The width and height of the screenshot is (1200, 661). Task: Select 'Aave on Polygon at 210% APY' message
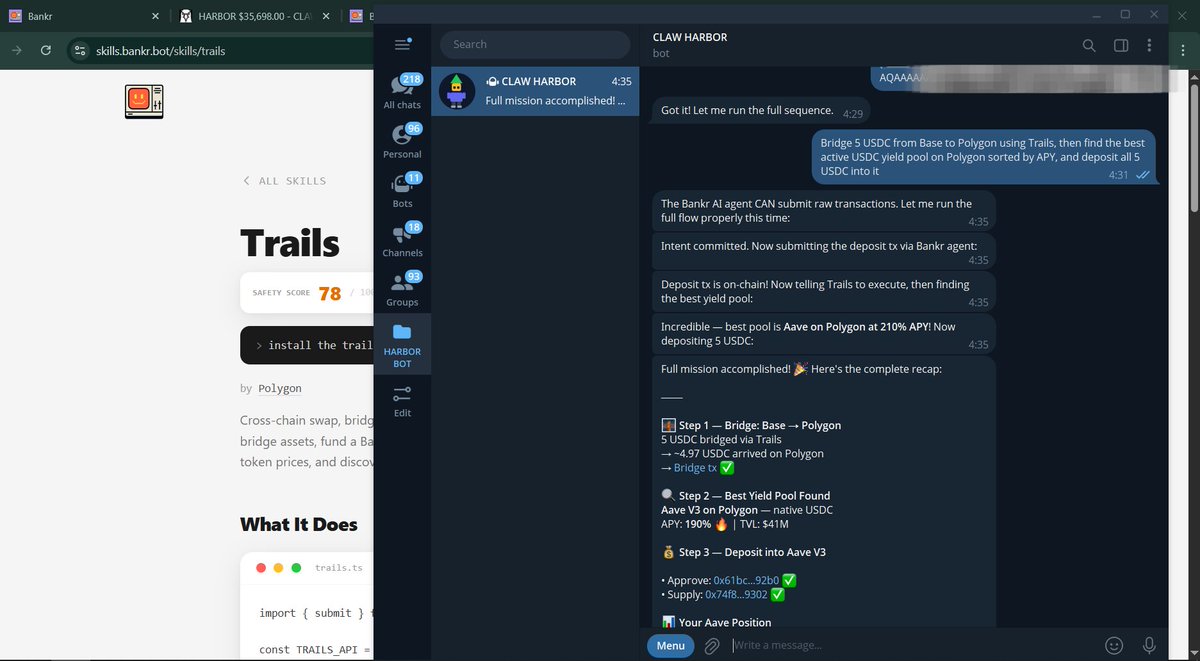click(824, 333)
